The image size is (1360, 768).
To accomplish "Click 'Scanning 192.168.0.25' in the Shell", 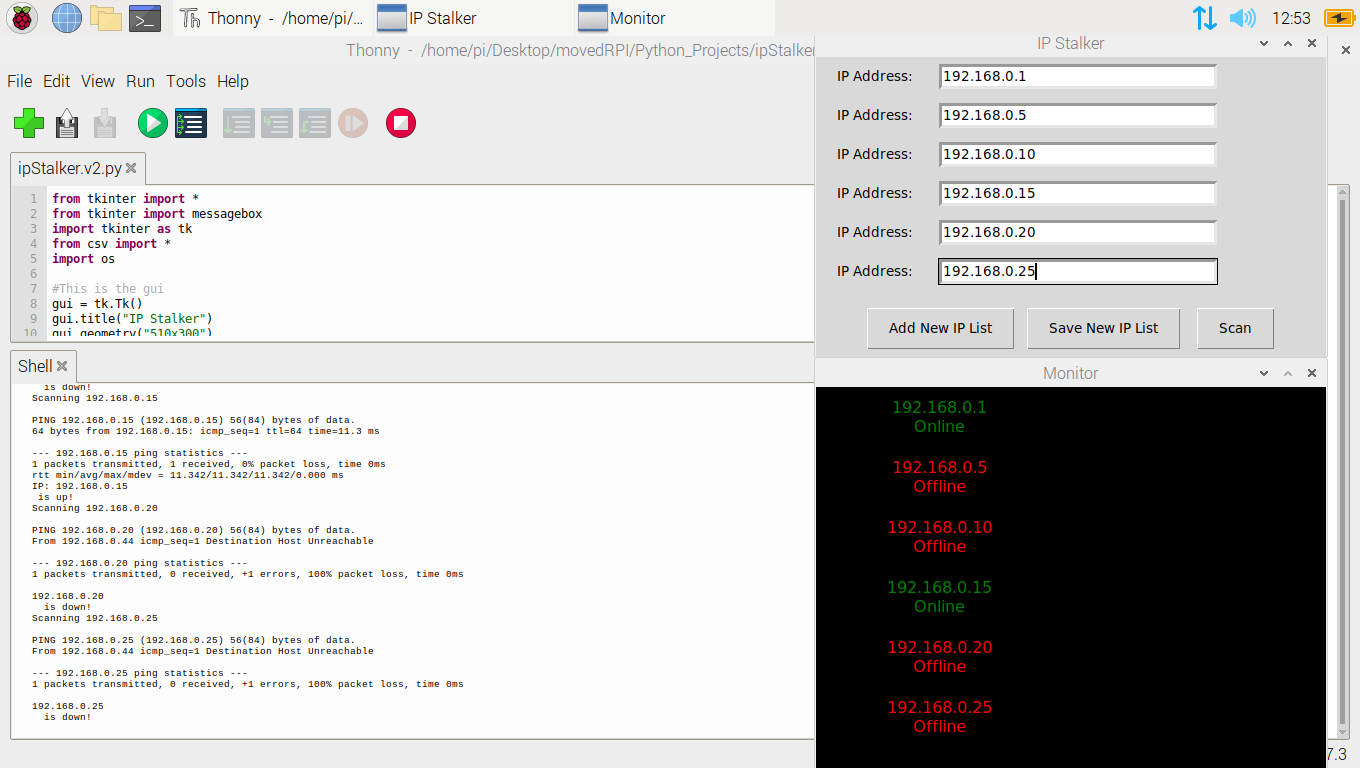I will point(95,618).
